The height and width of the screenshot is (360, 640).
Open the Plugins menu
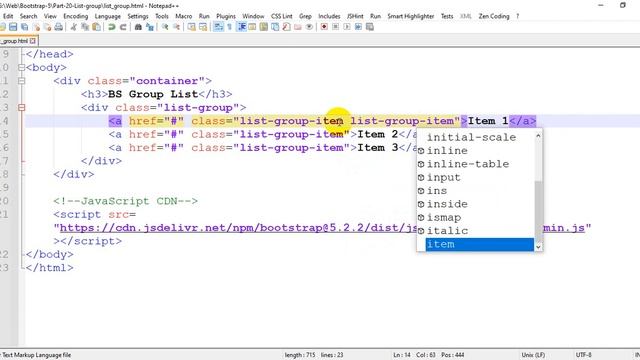[x=226, y=16]
